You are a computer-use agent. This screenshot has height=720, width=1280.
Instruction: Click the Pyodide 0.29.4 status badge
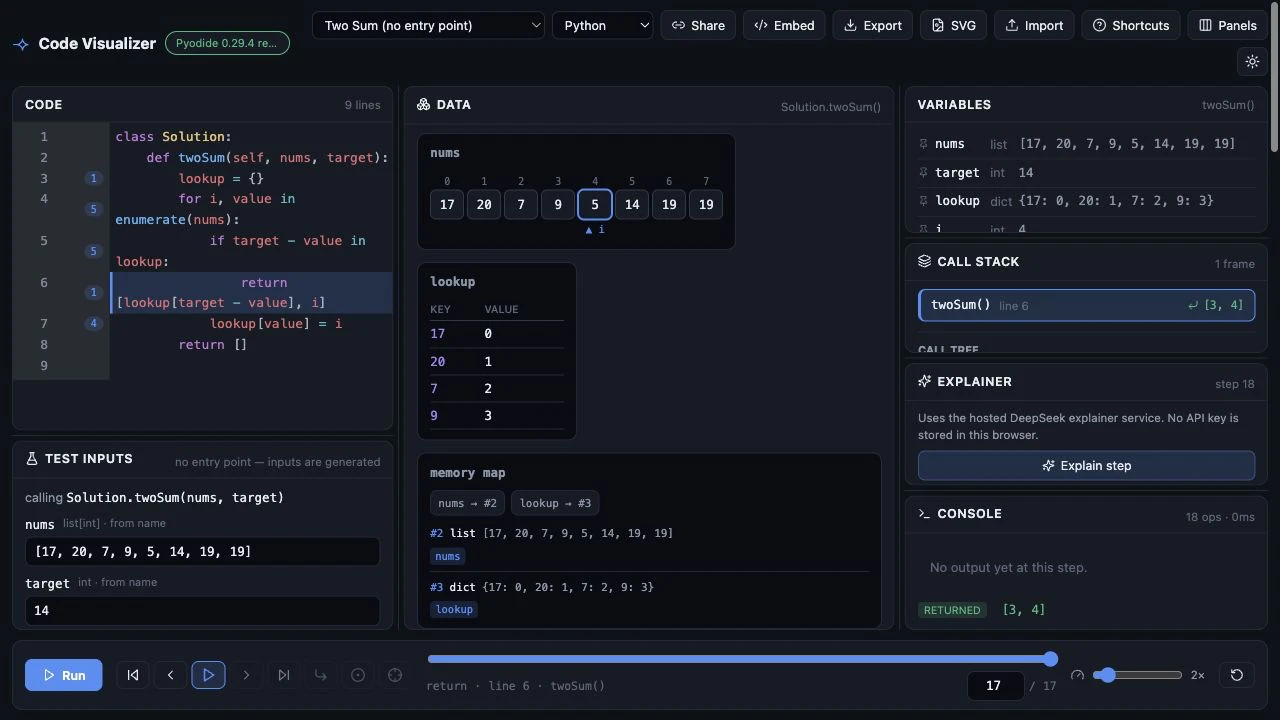pyautogui.click(x=227, y=43)
